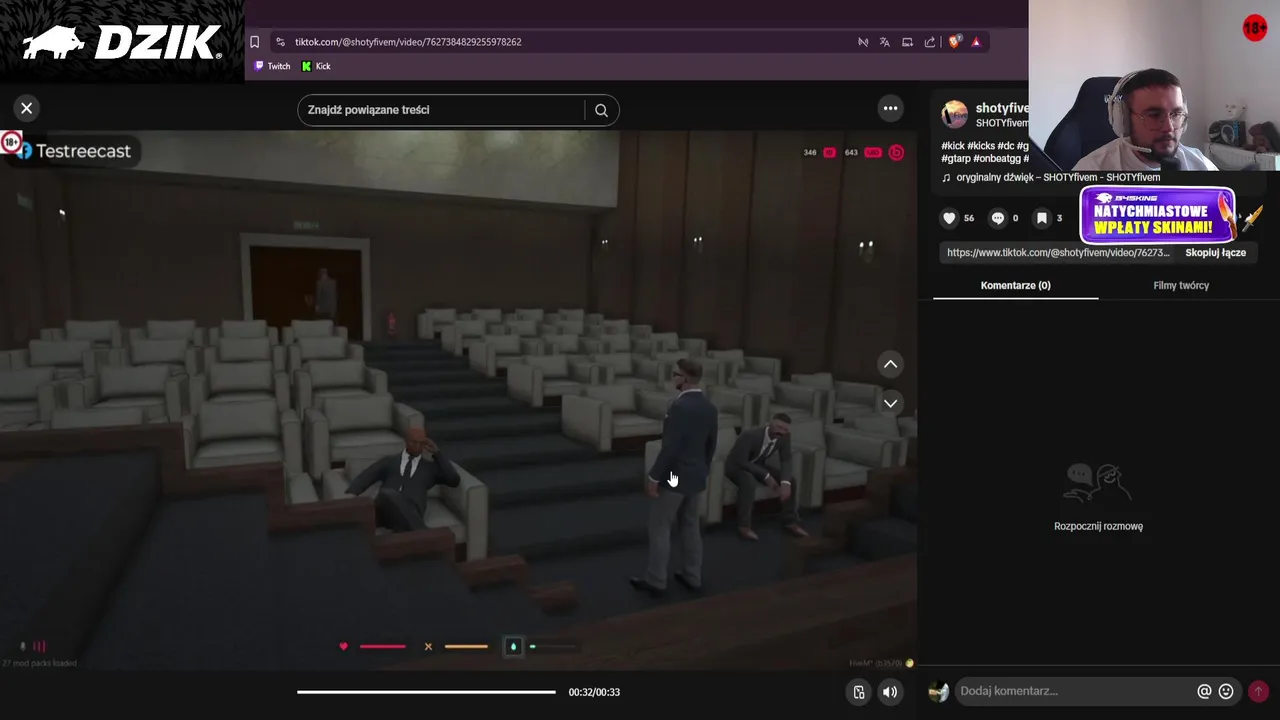Image resolution: width=1280 pixels, height=720 pixels.
Task: Click the 'Skopiuj łącze' copy link button
Action: (x=1215, y=253)
